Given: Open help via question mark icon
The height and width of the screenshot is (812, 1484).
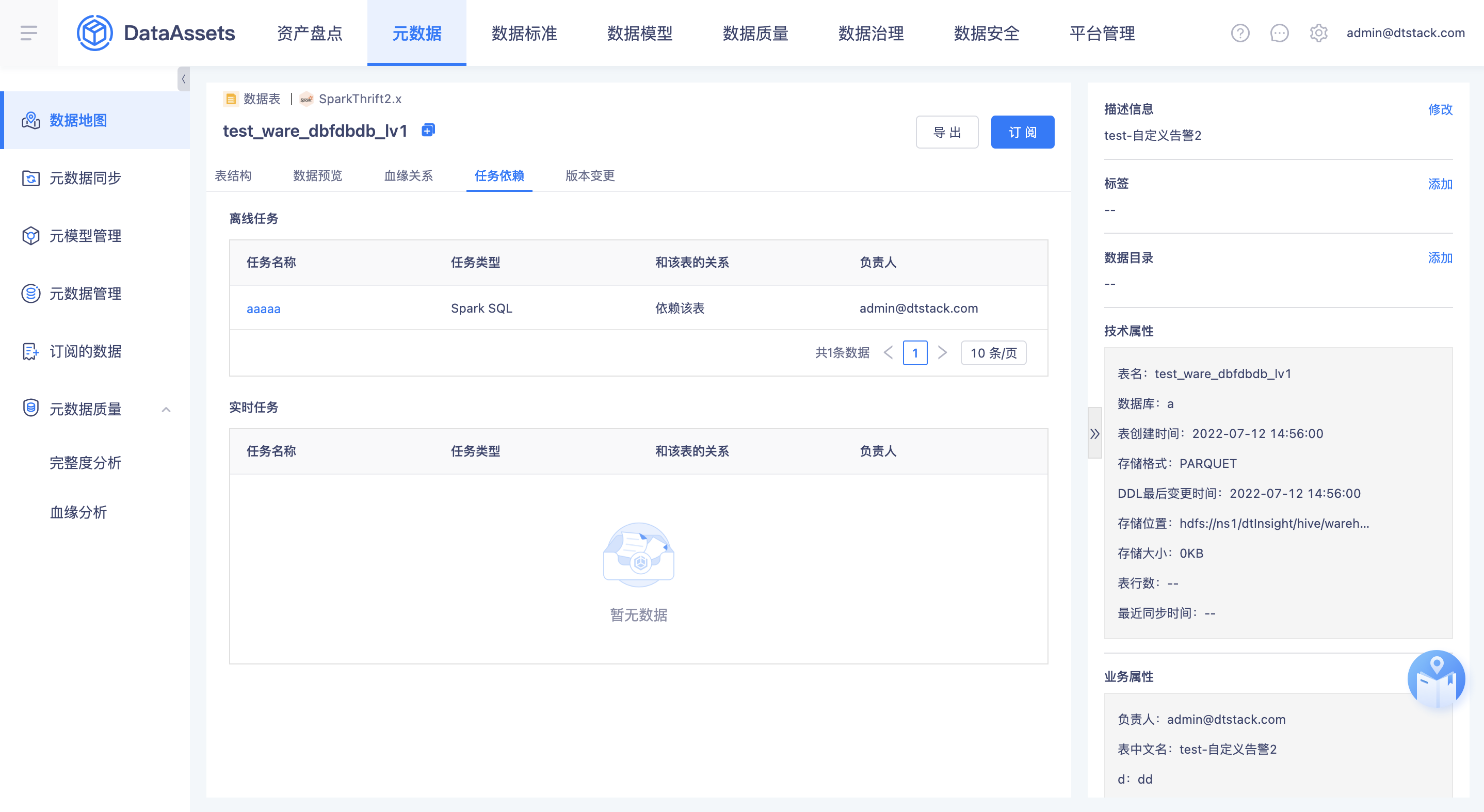Looking at the screenshot, I should pos(1240,33).
